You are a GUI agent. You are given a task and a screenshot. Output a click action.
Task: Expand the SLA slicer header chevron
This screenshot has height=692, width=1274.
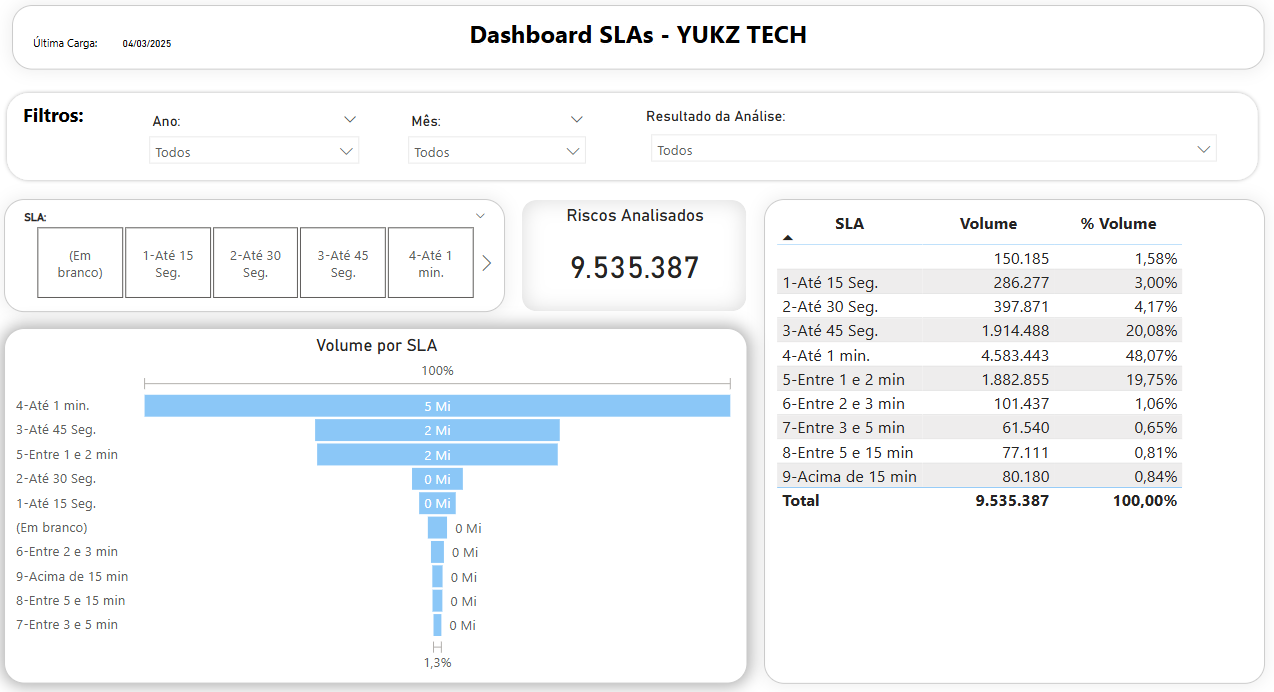(x=480, y=215)
